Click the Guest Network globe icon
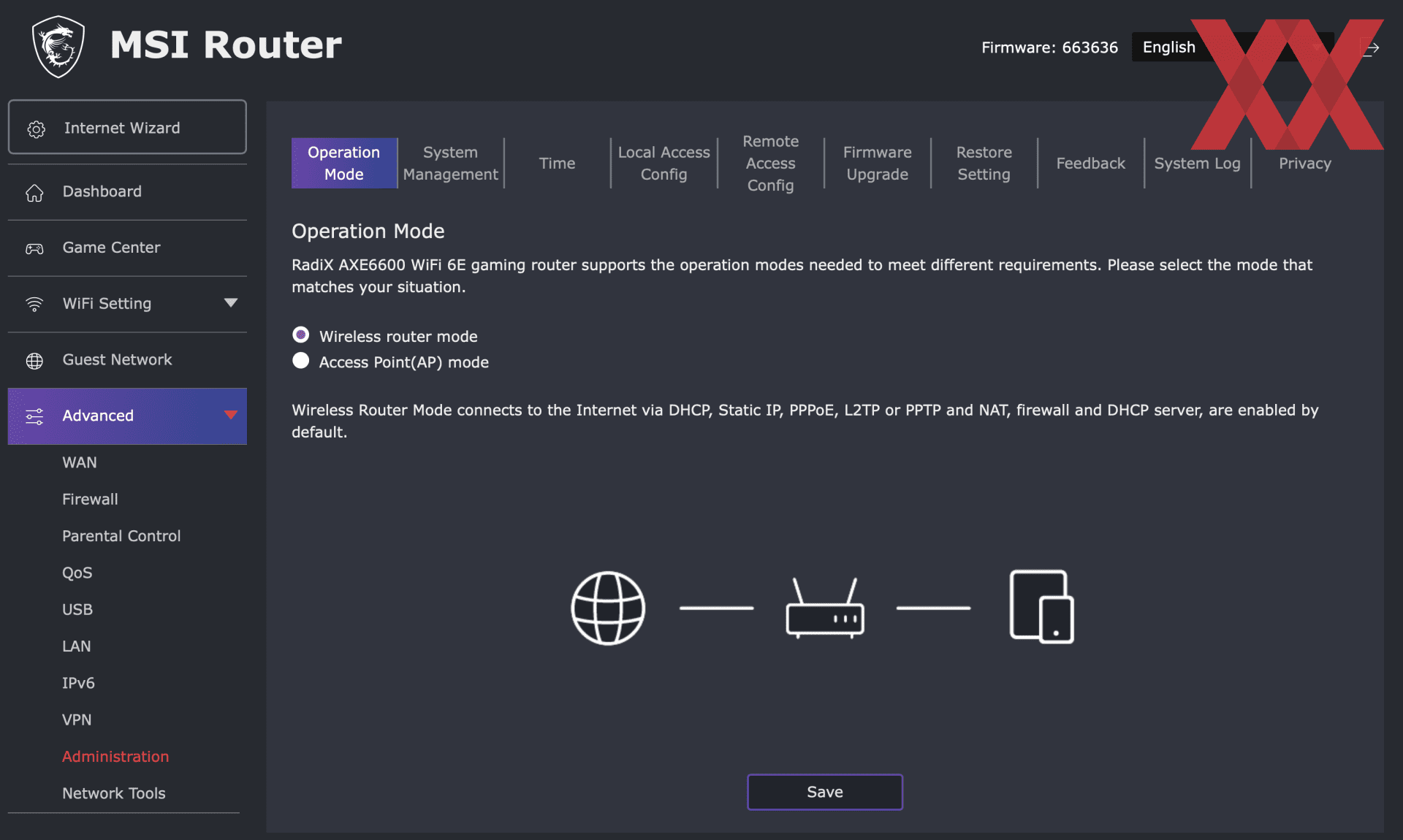 34,361
